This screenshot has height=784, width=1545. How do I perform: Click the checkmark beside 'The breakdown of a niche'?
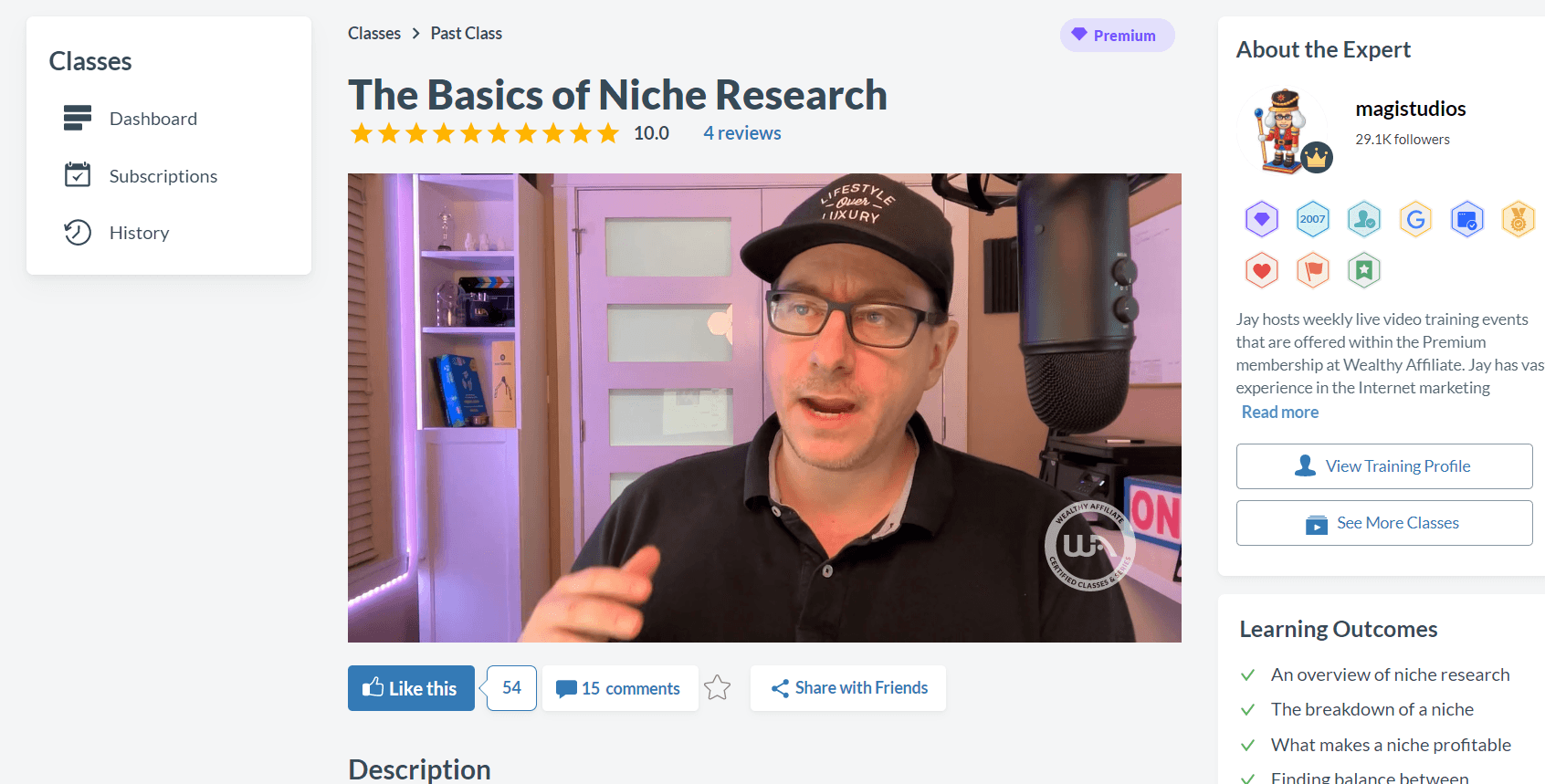[x=1248, y=710]
